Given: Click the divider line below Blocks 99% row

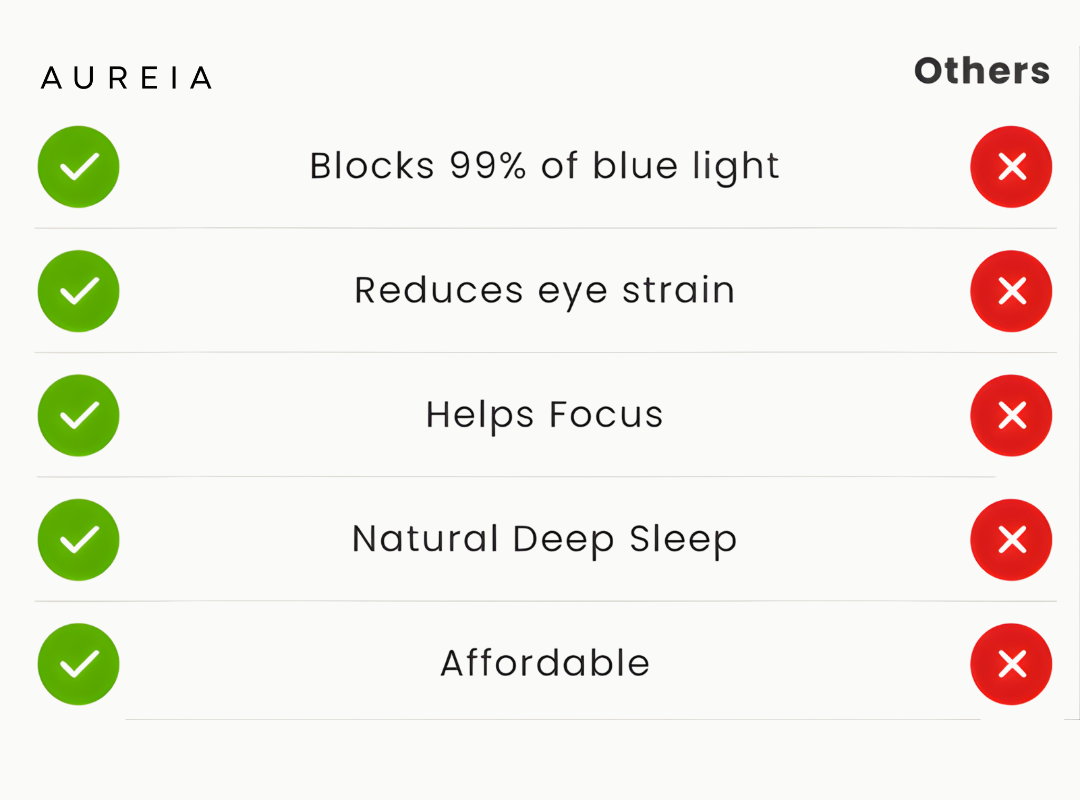Looking at the screenshot, I should click(545, 228).
